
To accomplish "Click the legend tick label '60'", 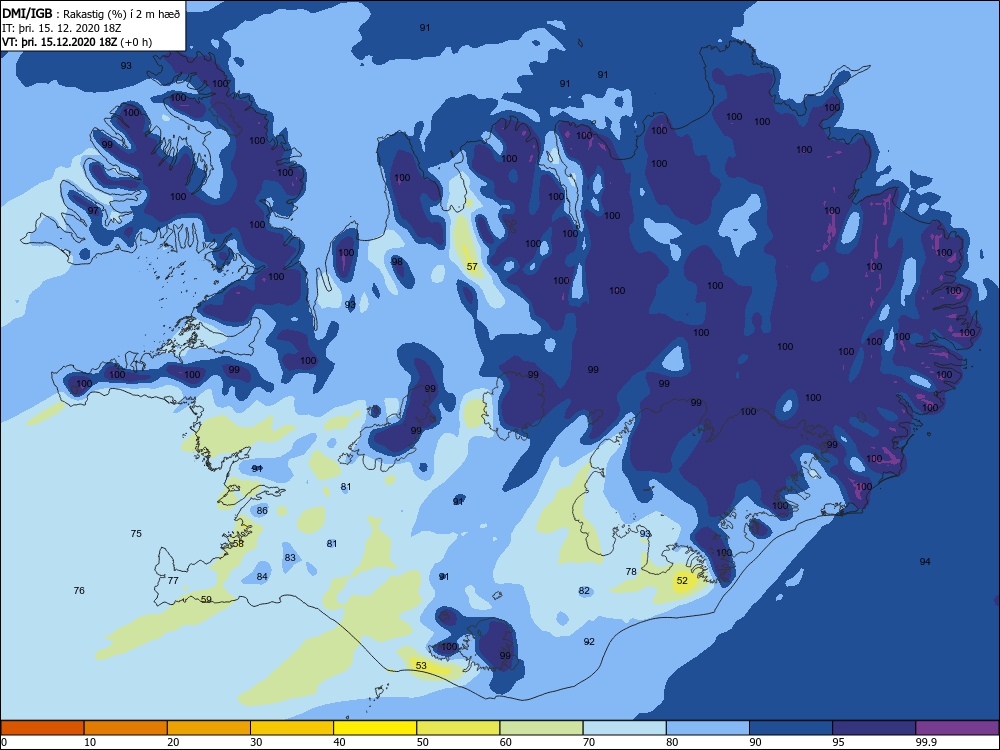I will 506,742.
